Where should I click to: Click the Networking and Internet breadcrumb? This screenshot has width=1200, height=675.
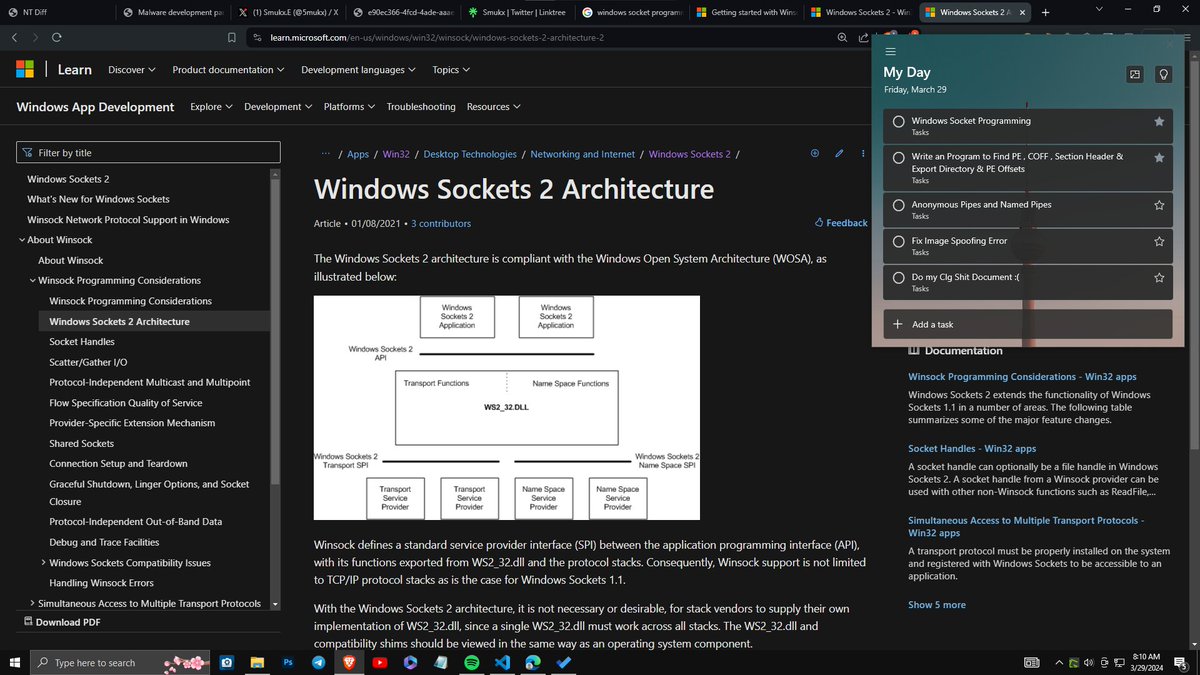[x=582, y=154]
